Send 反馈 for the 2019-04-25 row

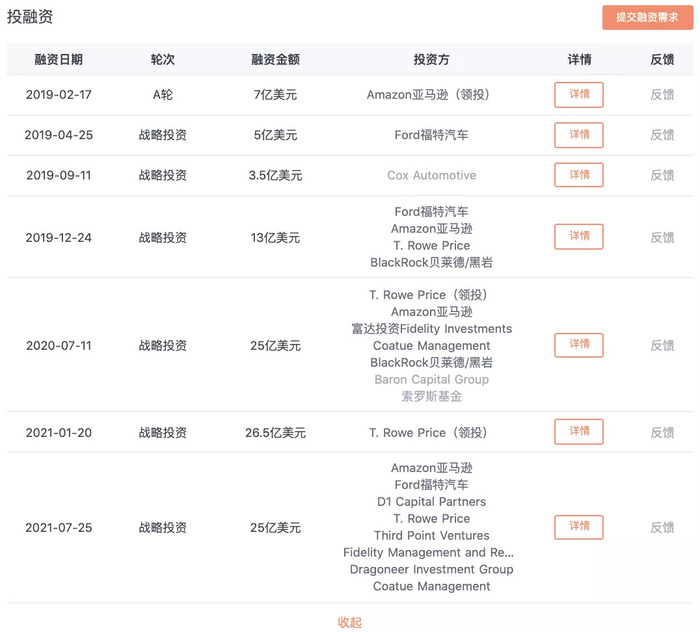[662, 135]
